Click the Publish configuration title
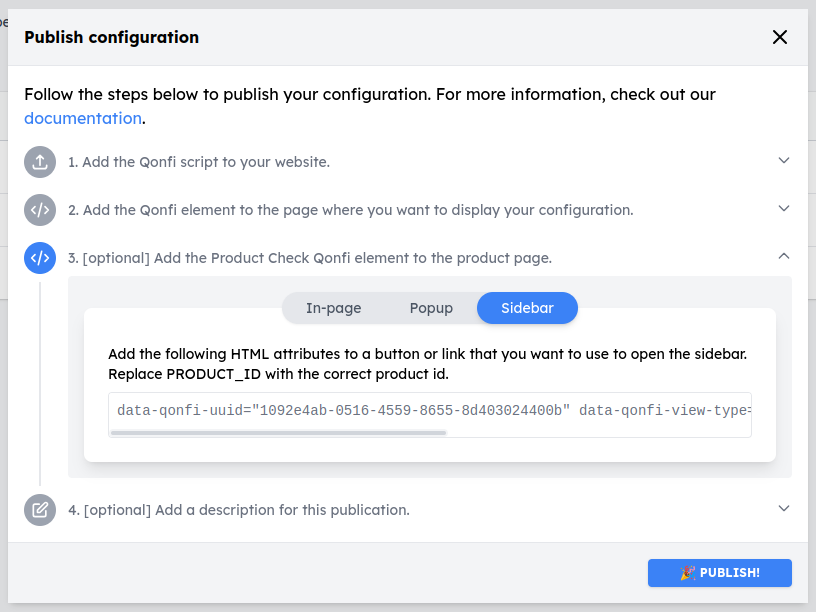Viewport: 816px width, 612px height. (111, 37)
